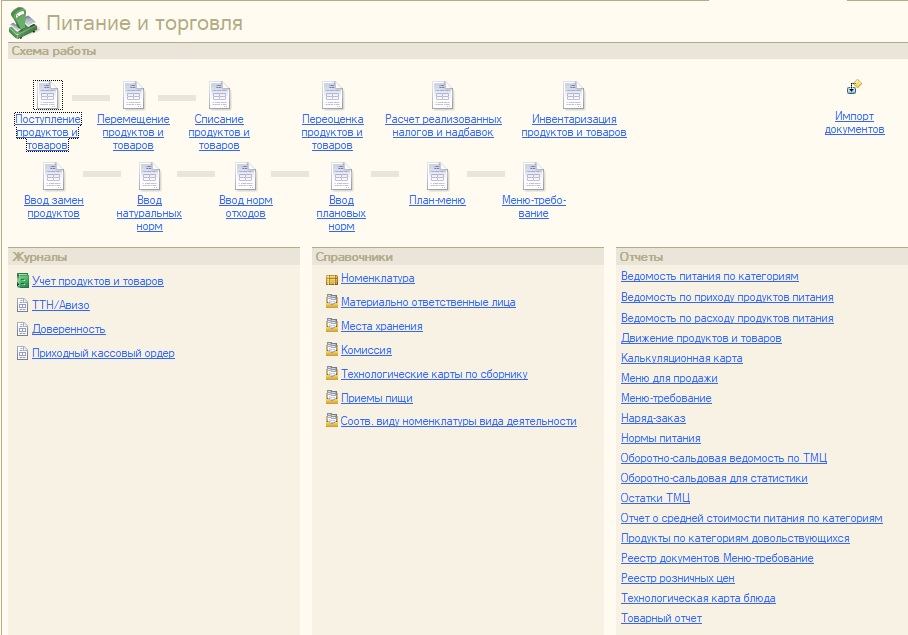Click the Переоценка продуктов и товаров icon
Screen dimensions: 908x635
[332, 96]
